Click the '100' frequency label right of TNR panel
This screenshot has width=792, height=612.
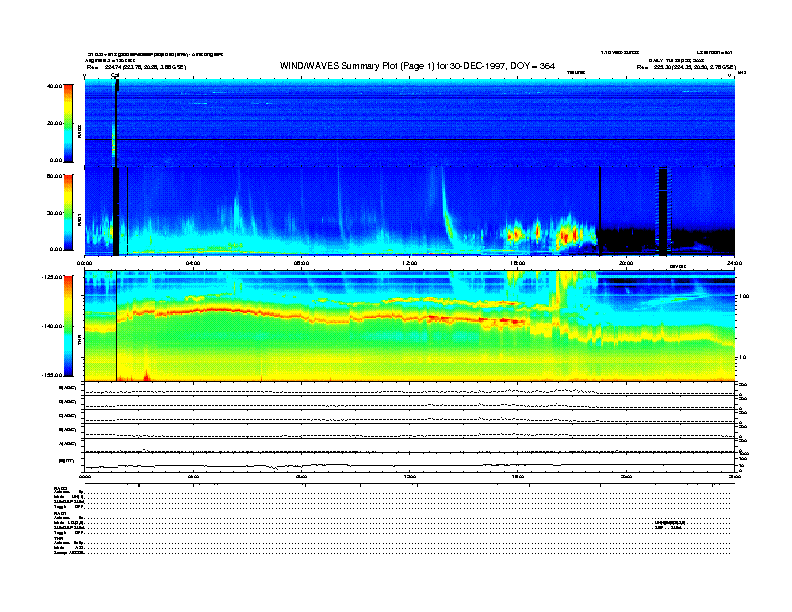point(744,296)
